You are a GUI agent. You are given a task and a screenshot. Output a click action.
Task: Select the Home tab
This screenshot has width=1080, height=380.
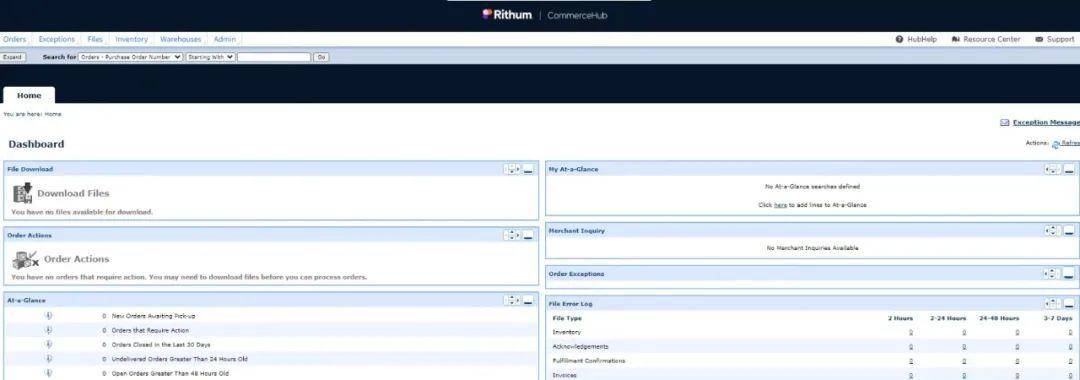(29, 95)
